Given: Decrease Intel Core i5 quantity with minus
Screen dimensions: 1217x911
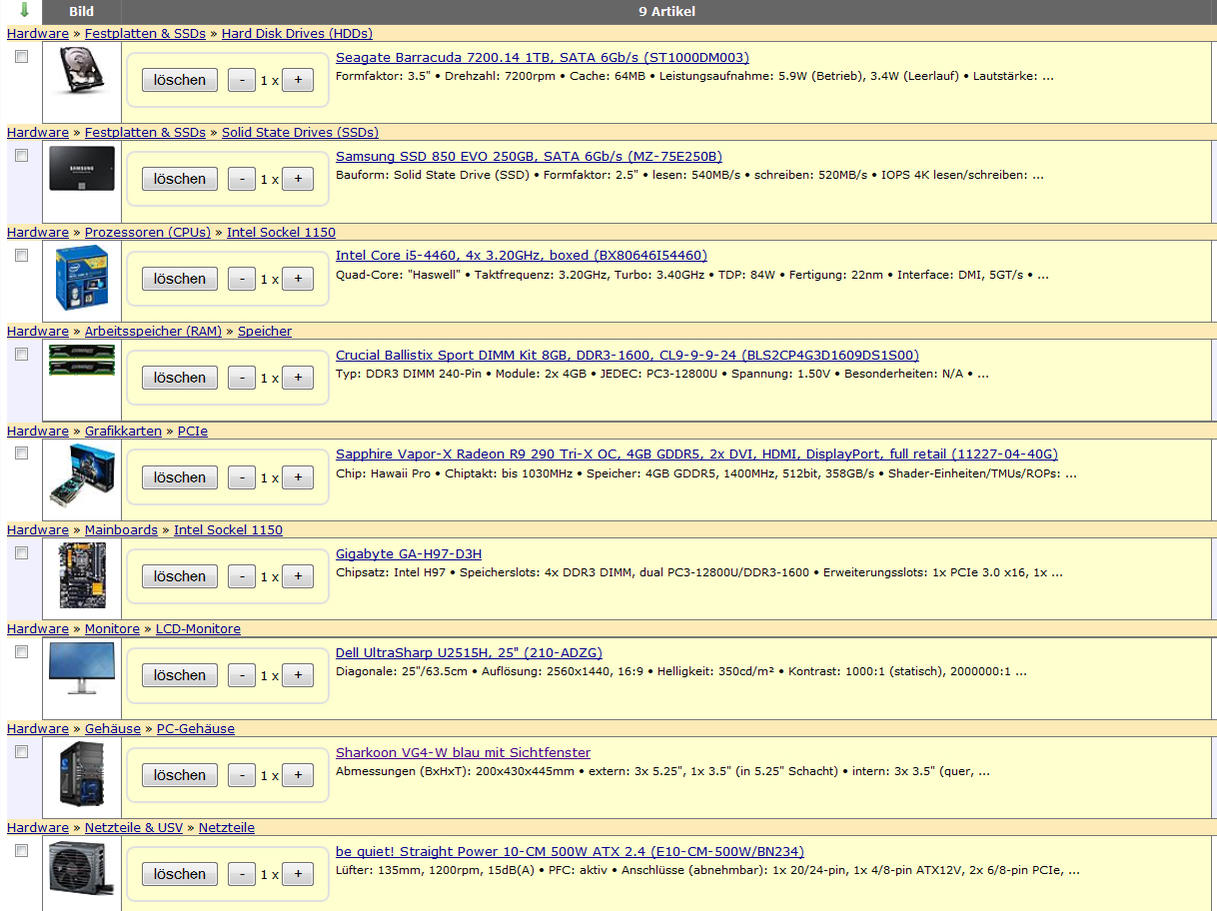Looking at the screenshot, I should coord(242,279).
